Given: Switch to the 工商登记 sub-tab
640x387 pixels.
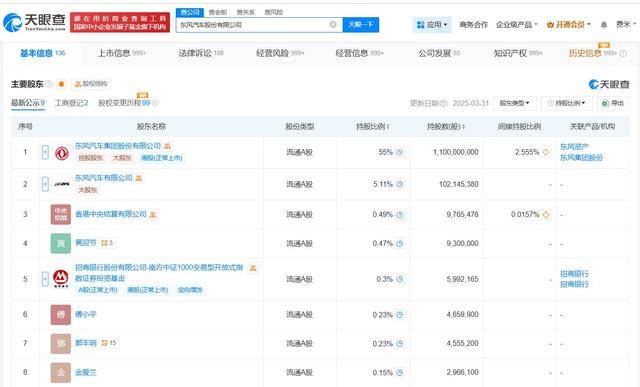Looking at the screenshot, I should 71,103.
